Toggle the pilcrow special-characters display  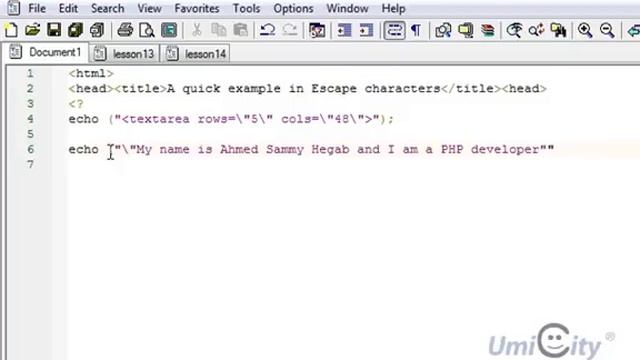(416, 30)
